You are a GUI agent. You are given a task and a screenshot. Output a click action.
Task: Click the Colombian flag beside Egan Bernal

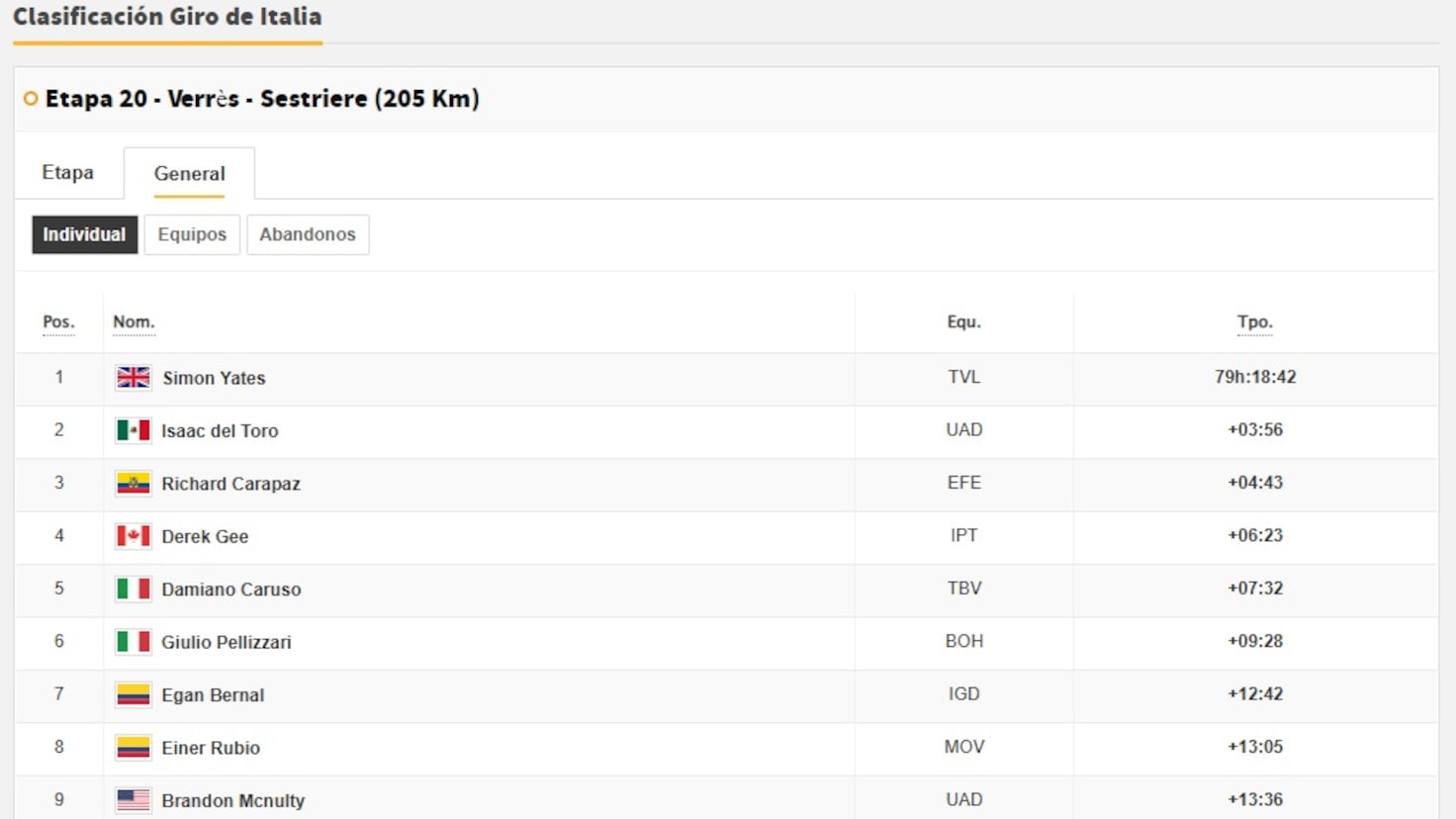click(133, 695)
